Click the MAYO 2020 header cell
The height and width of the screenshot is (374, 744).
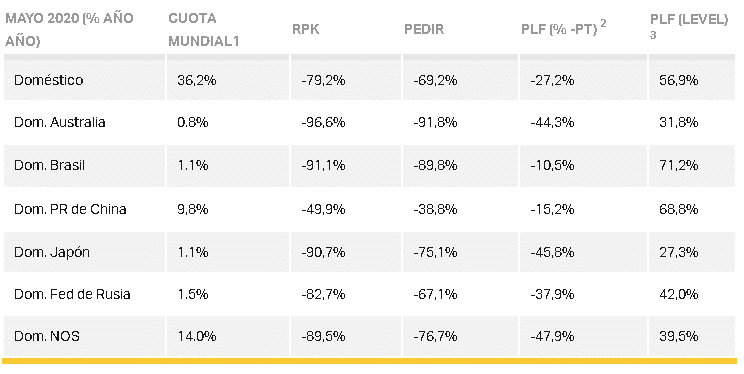69,30
